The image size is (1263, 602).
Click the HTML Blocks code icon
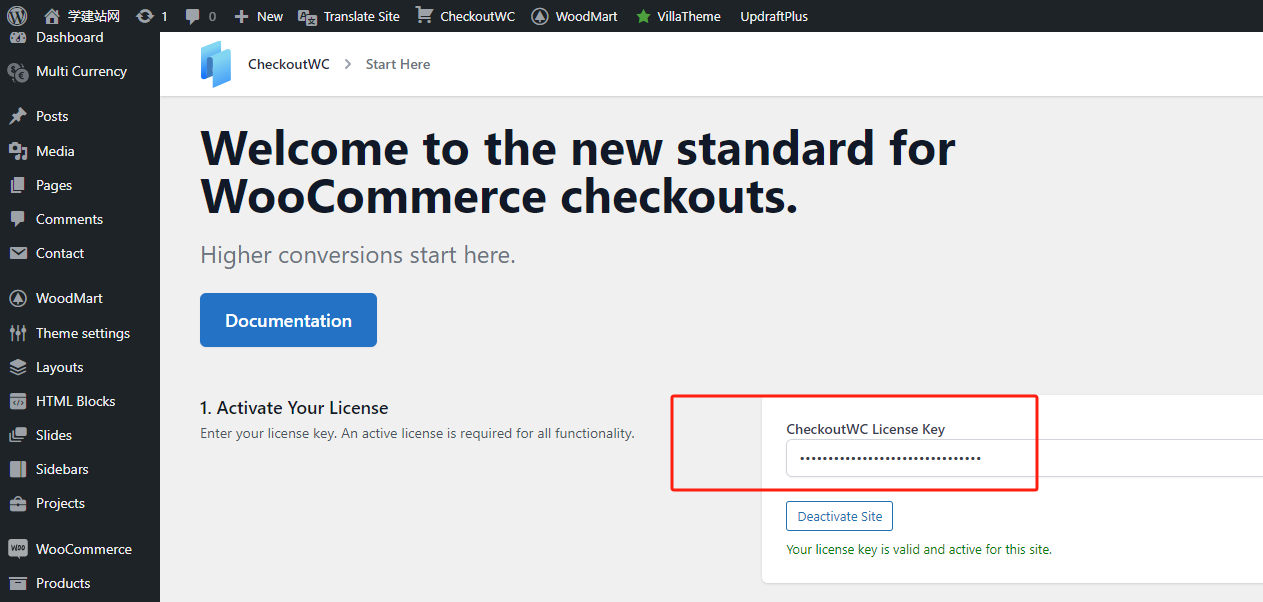[x=18, y=401]
